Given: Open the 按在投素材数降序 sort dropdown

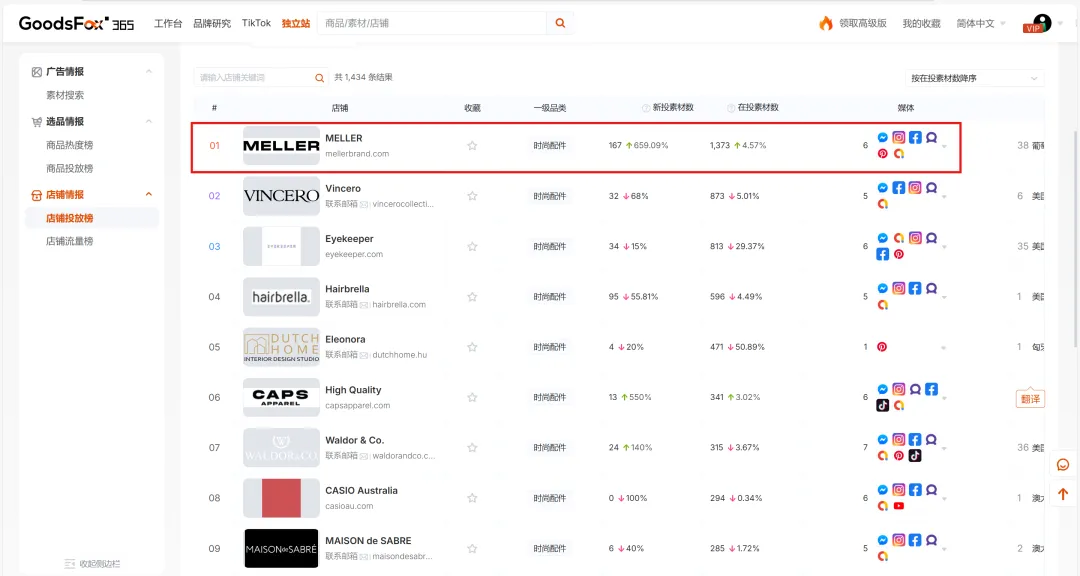Looking at the screenshot, I should (974, 78).
